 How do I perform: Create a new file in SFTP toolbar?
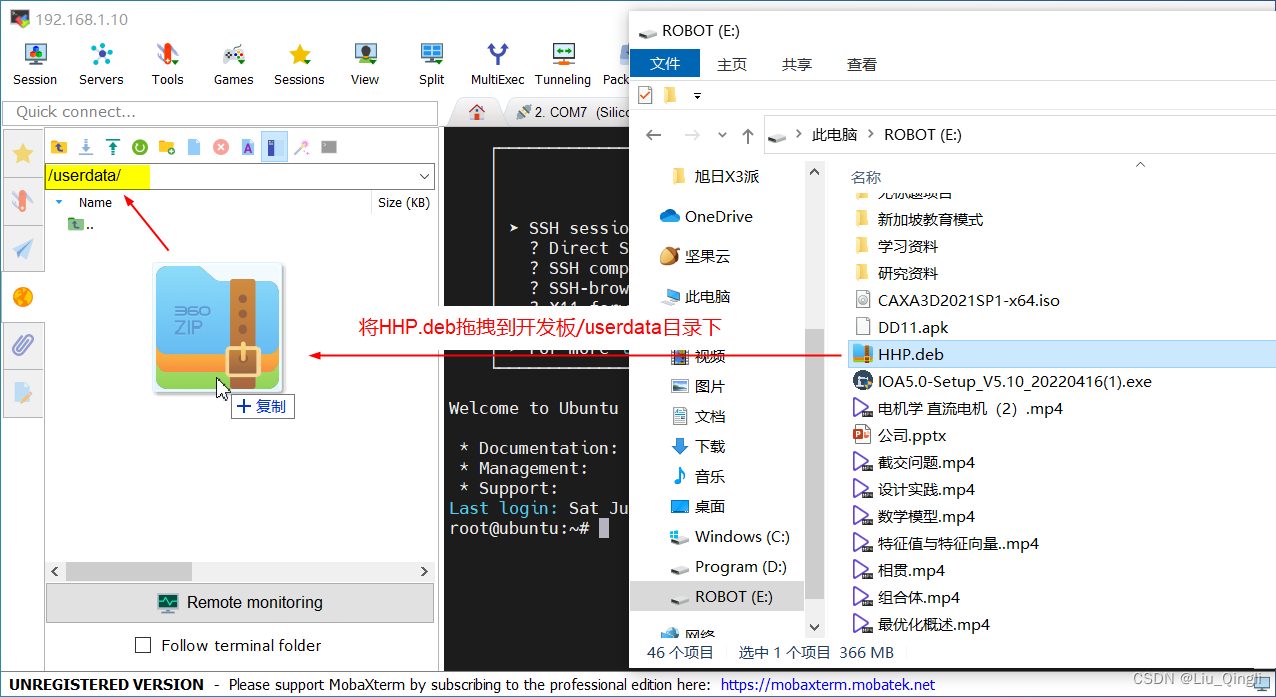point(194,147)
